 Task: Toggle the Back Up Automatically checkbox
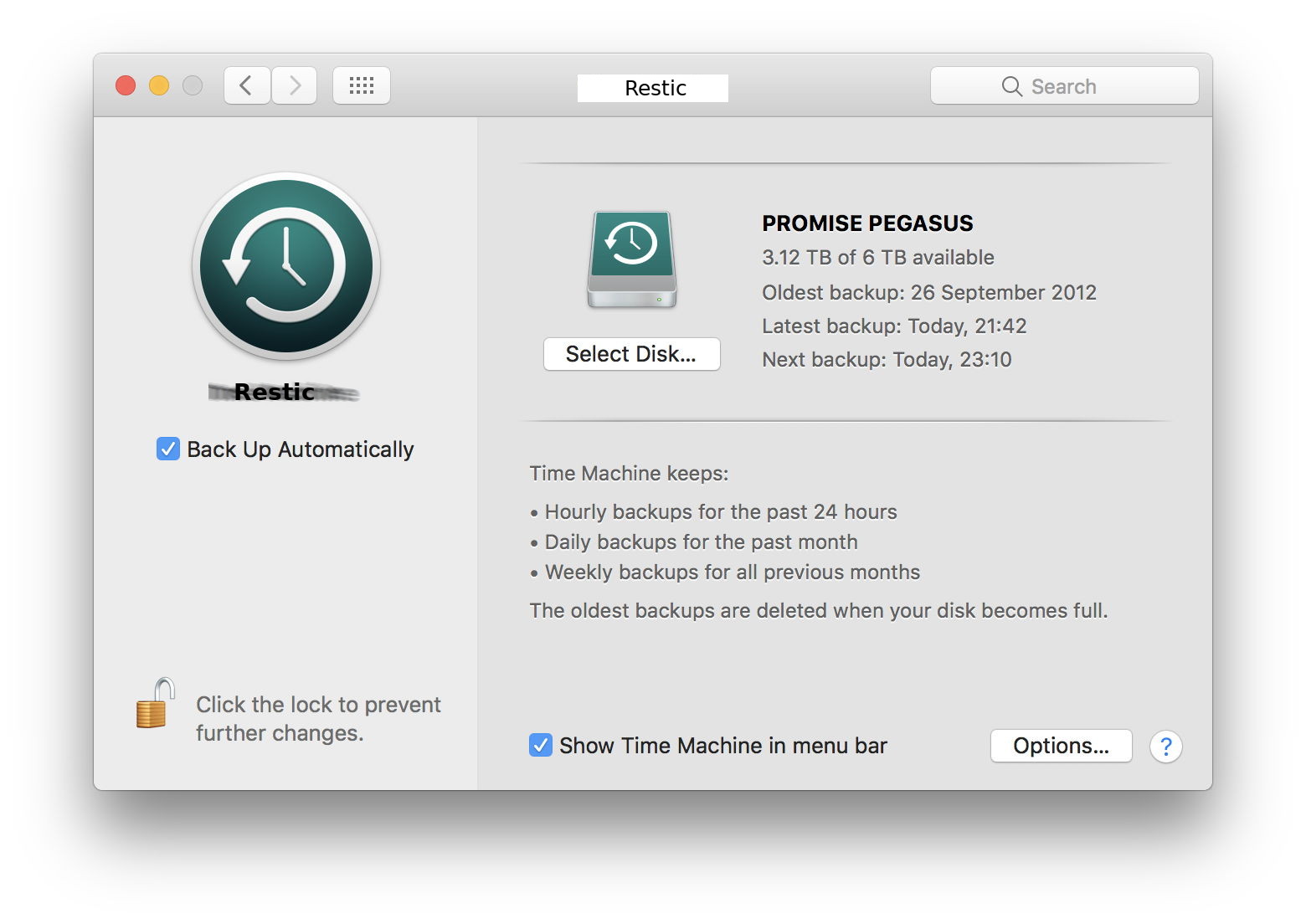tap(168, 449)
